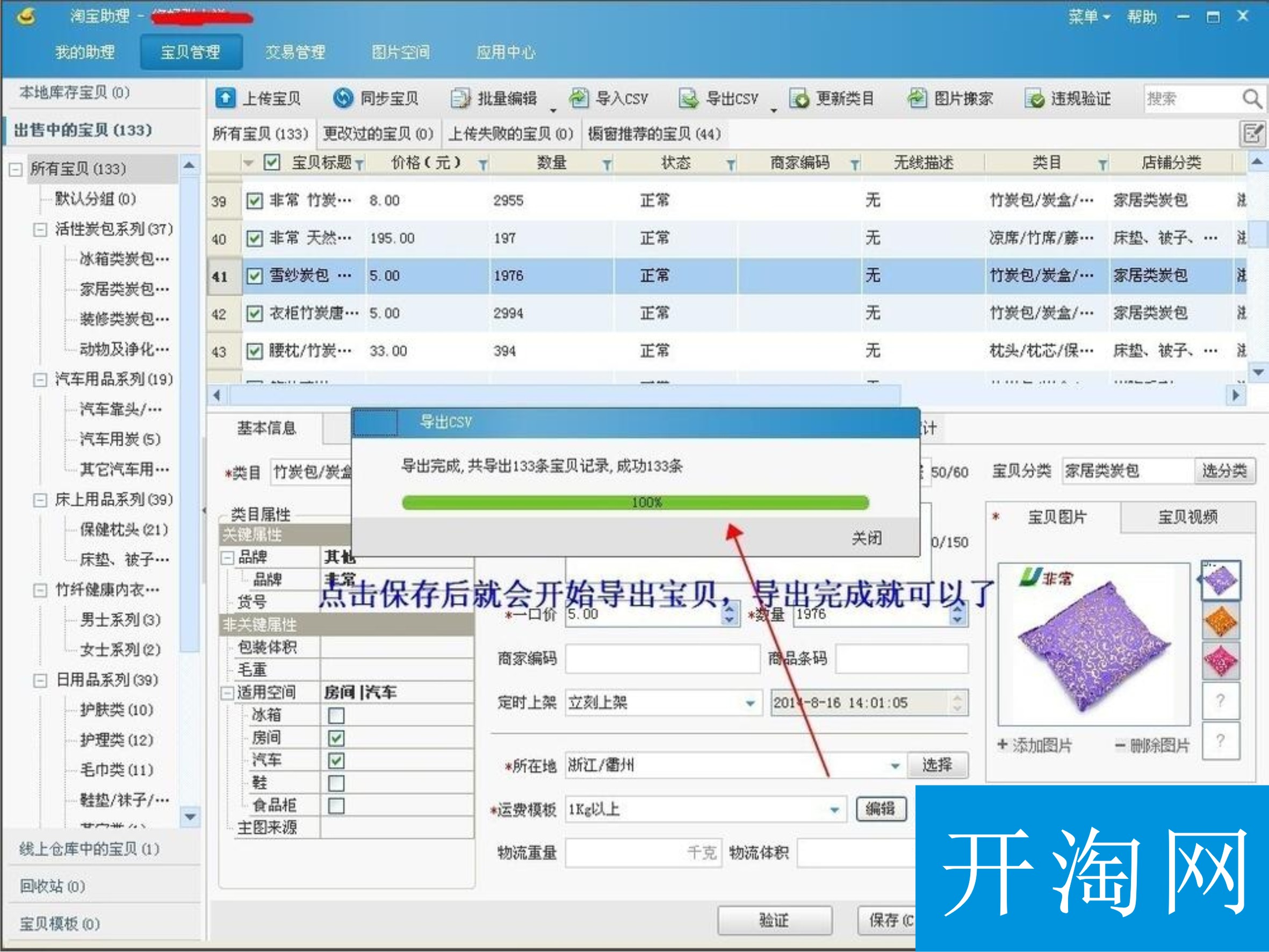The height and width of the screenshot is (952, 1269).
Task: Click the search magnifier icon
Action: [x=1251, y=99]
